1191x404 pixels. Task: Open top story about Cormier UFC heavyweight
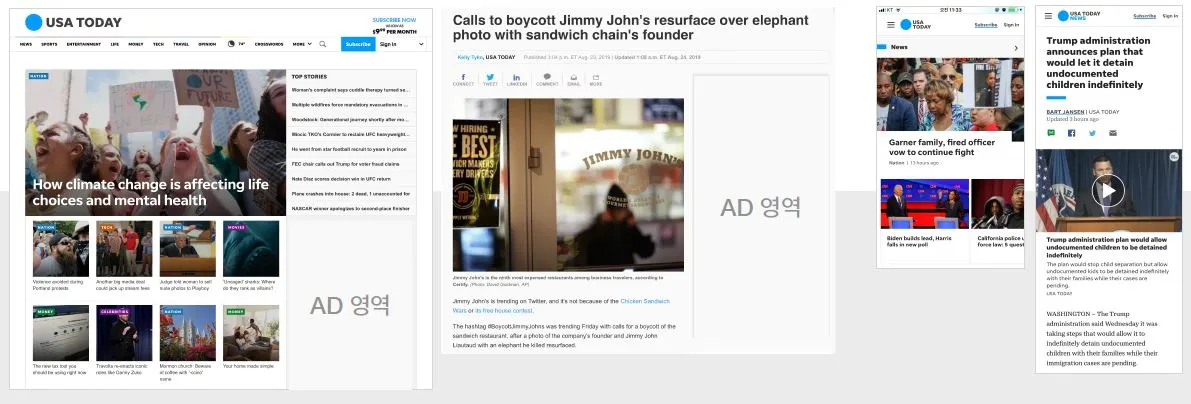click(x=351, y=134)
